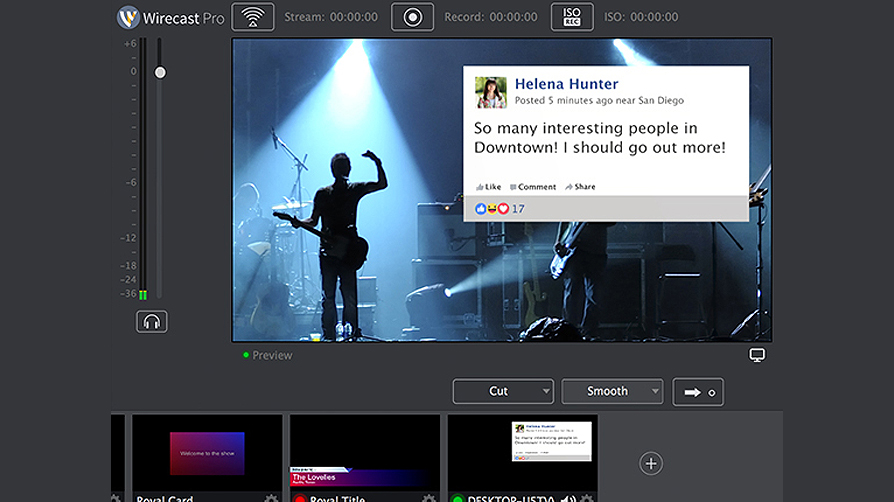Viewport: 894px width, 502px height.
Task: Start streaming with the broadcast icon
Action: point(253,17)
